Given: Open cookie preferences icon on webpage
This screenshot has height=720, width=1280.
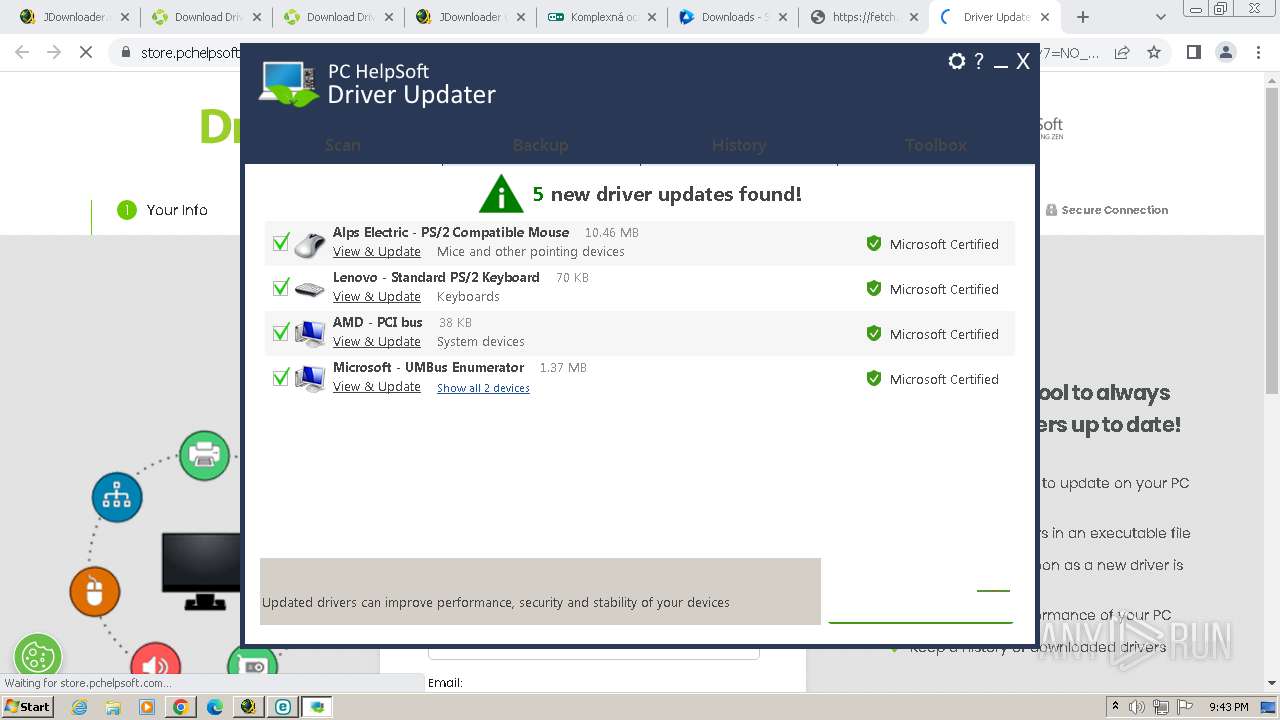Looking at the screenshot, I should 38,657.
